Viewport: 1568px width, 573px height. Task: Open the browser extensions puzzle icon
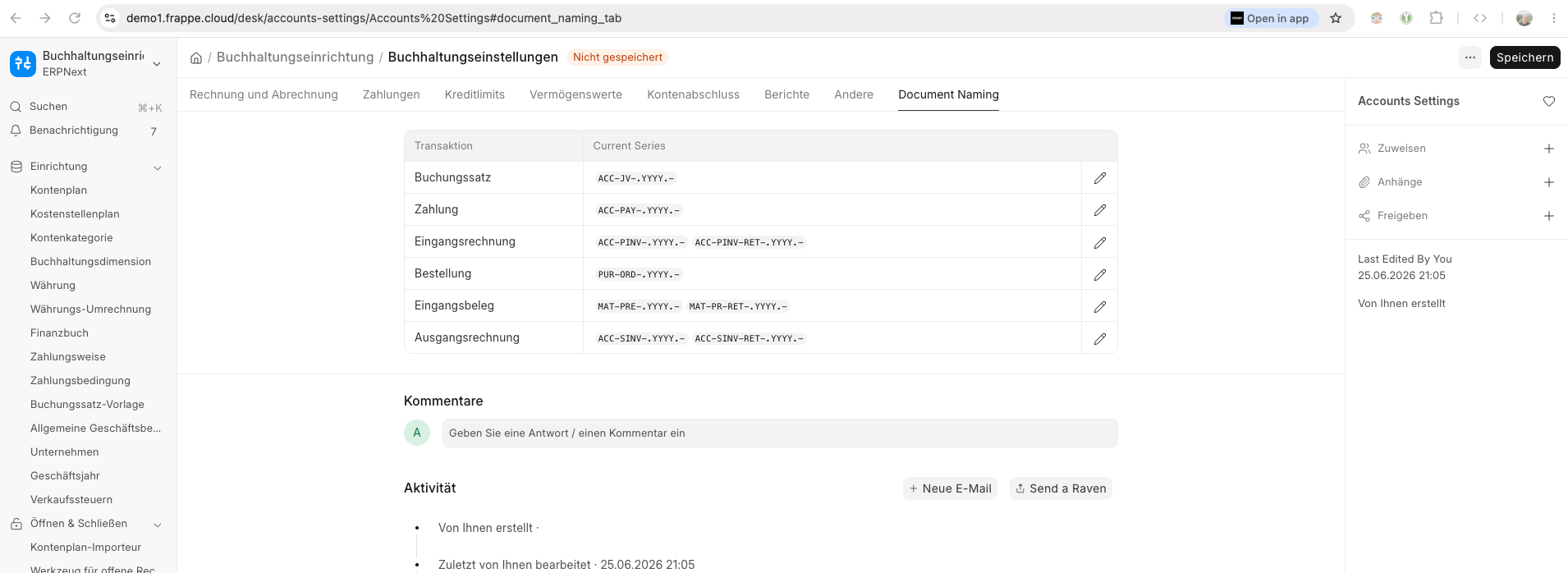coord(1436,18)
